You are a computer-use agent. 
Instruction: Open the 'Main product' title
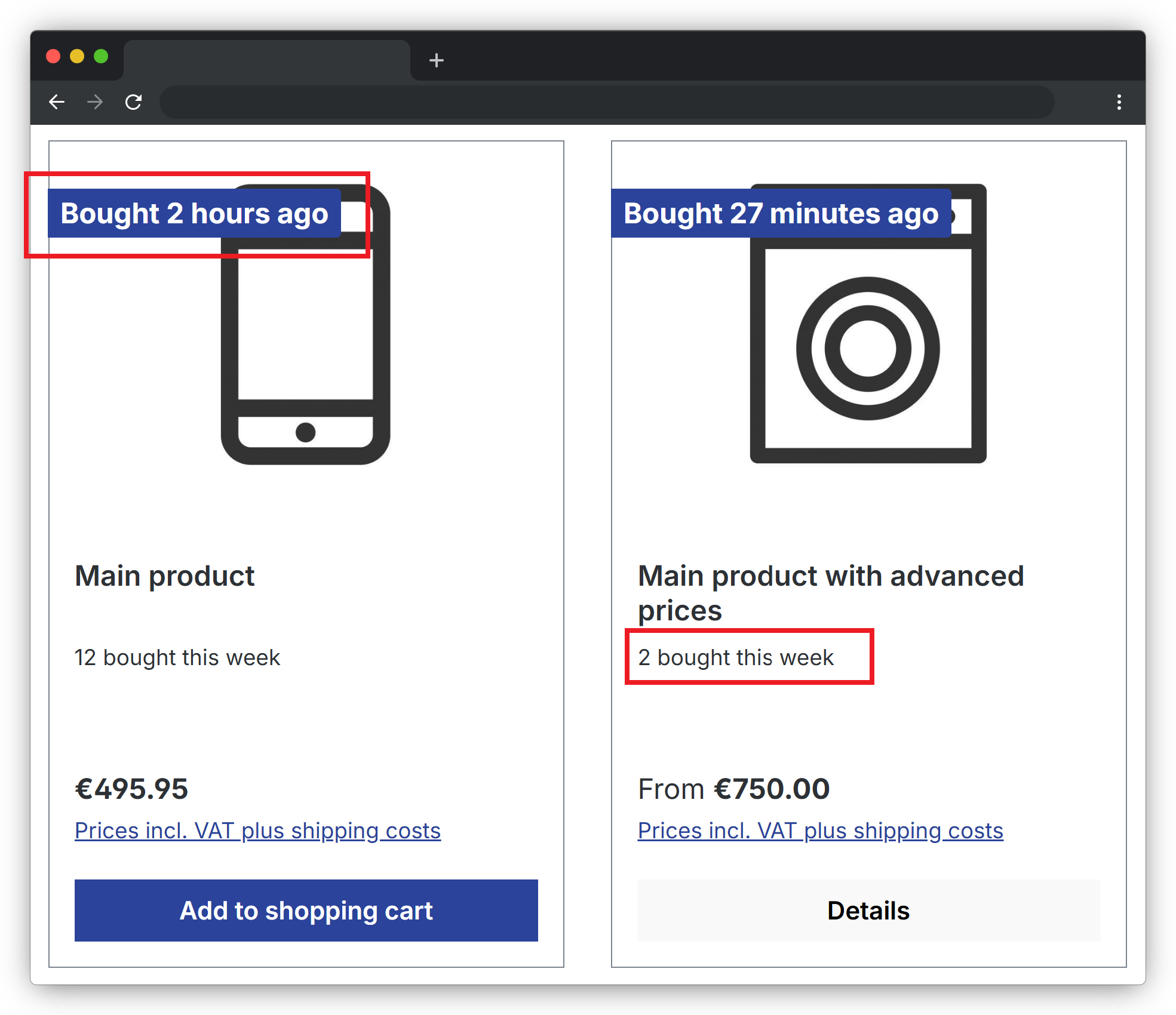click(x=165, y=576)
